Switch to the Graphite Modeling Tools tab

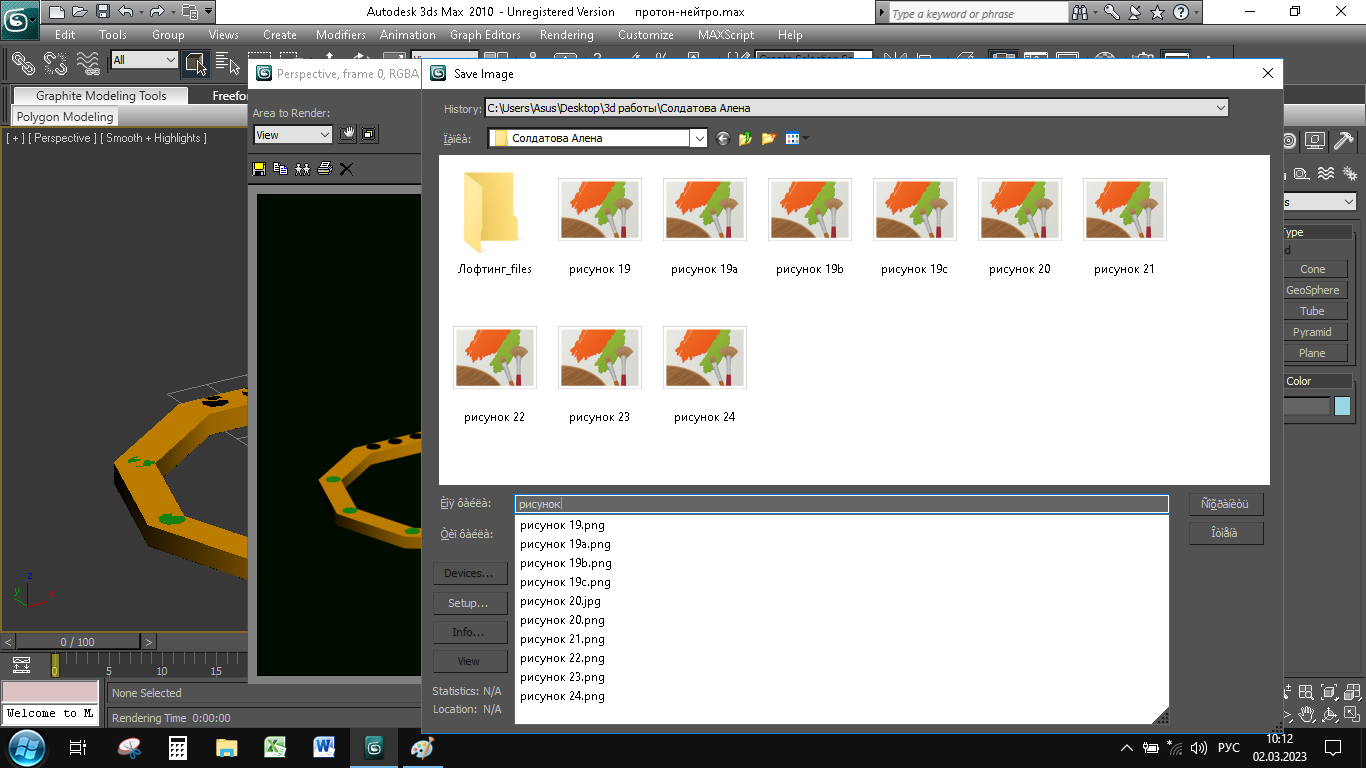tap(101, 96)
